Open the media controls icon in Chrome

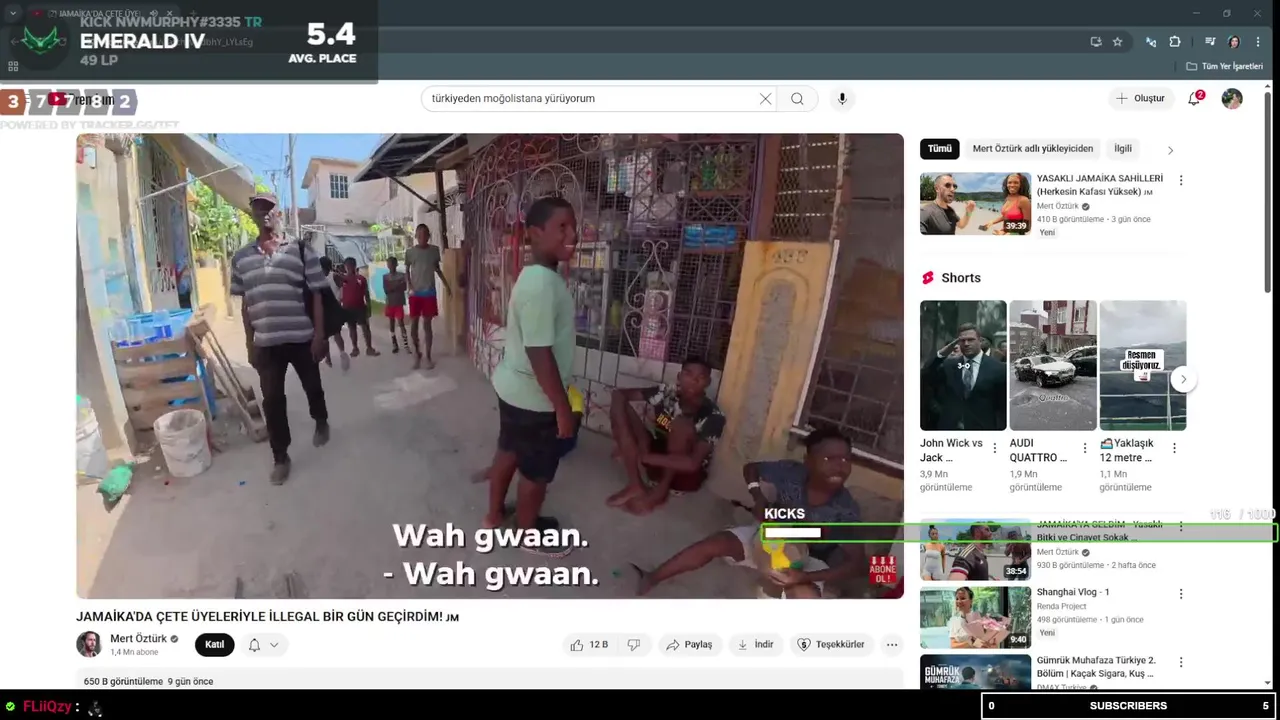click(1210, 42)
